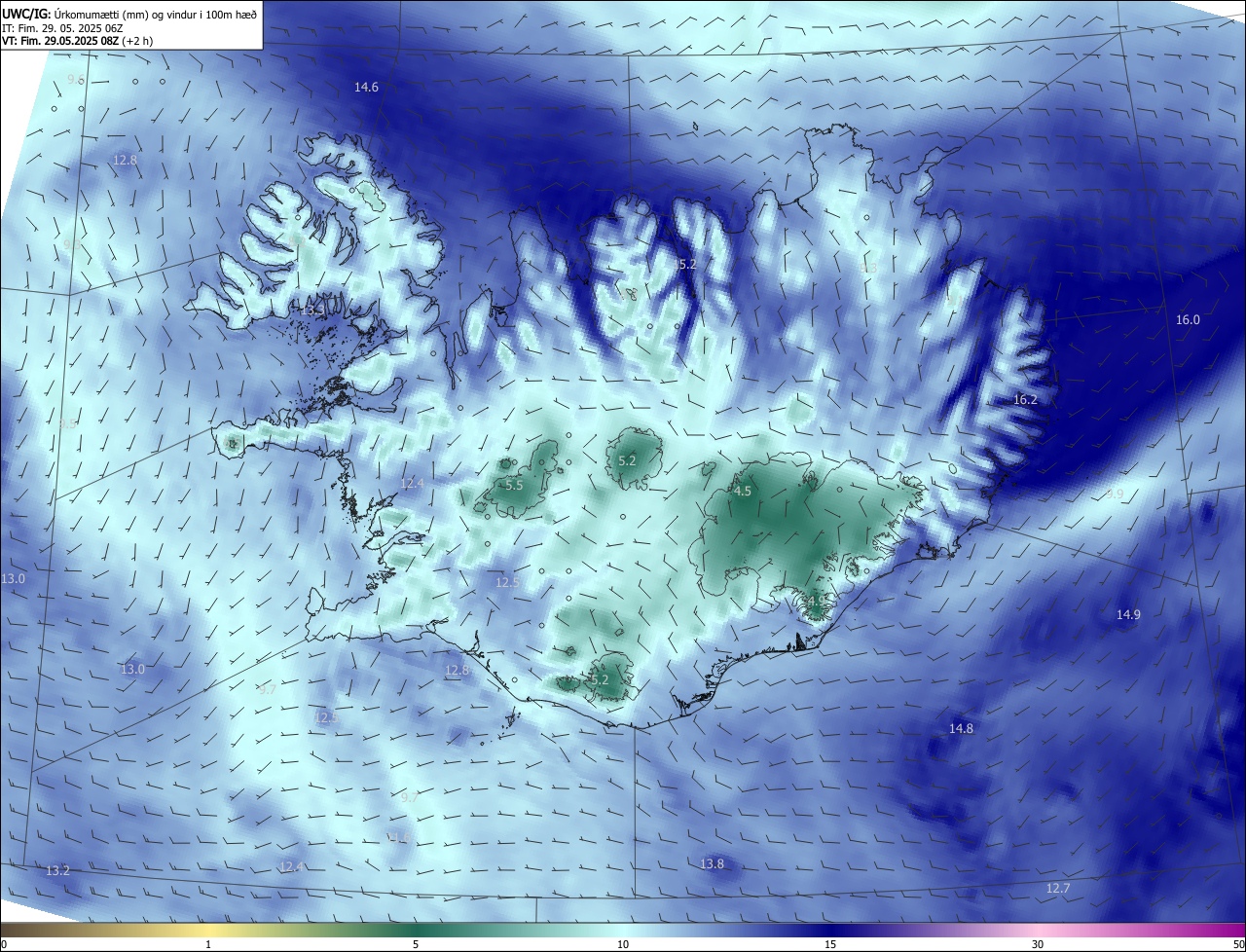The height and width of the screenshot is (952, 1246).
Task: Click the colorbar tick label 1
Action: [x=208, y=944]
